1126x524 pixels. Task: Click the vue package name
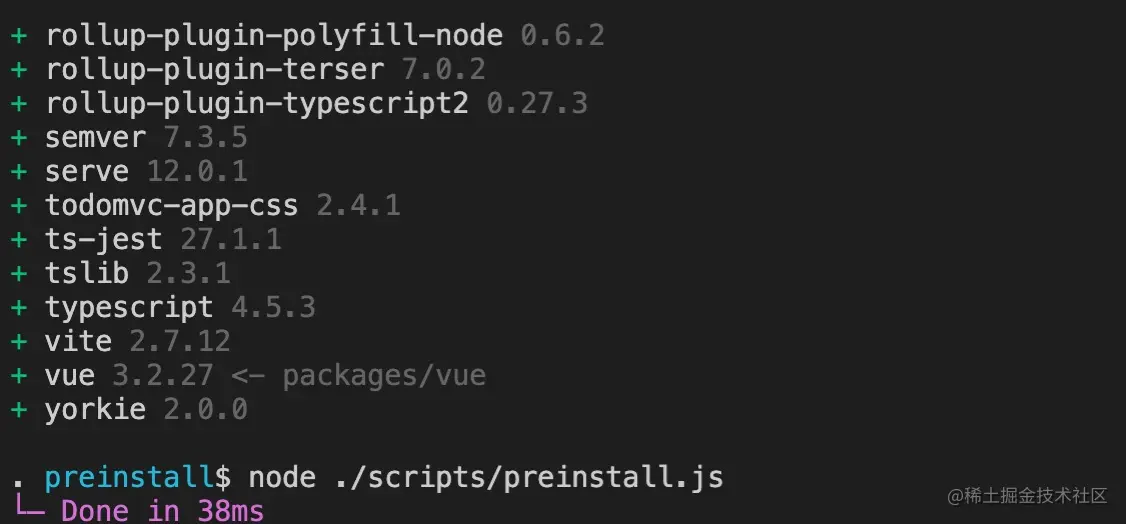[70, 375]
